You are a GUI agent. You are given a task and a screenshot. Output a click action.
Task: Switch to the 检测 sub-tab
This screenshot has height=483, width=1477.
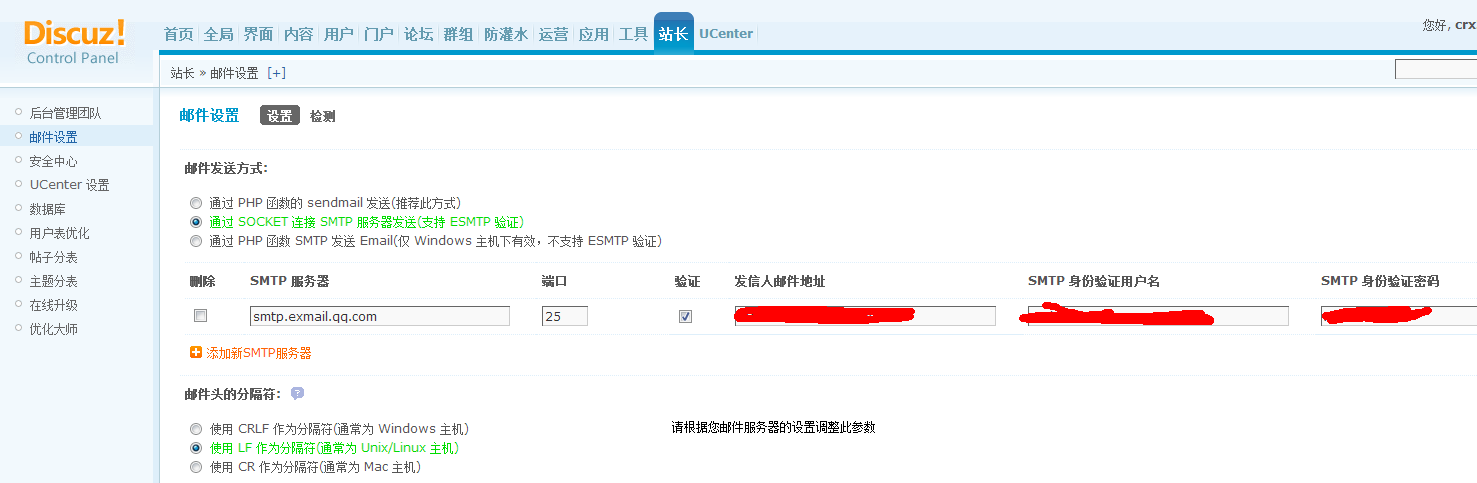tap(322, 116)
